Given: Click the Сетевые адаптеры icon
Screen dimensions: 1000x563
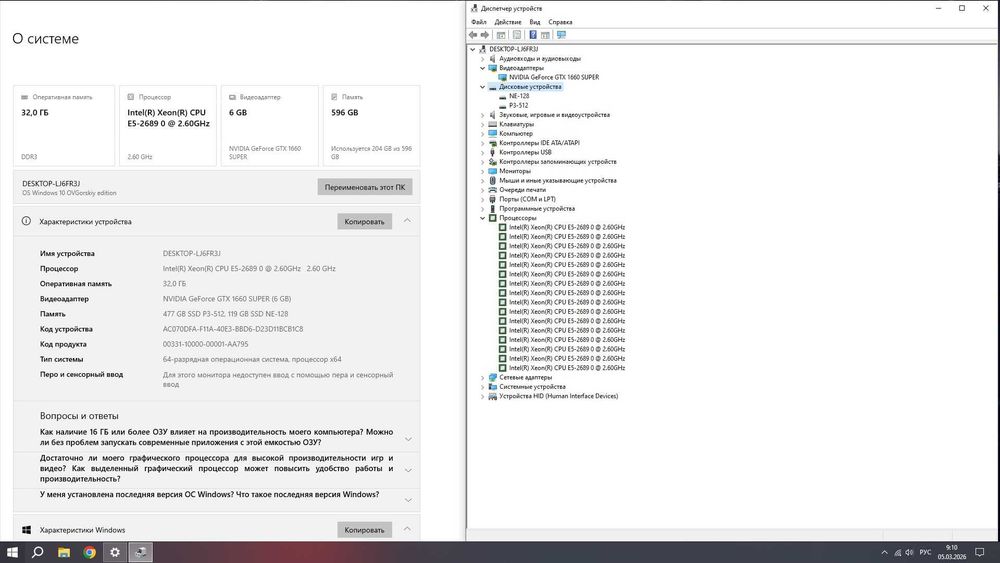Looking at the screenshot, I should coord(492,377).
